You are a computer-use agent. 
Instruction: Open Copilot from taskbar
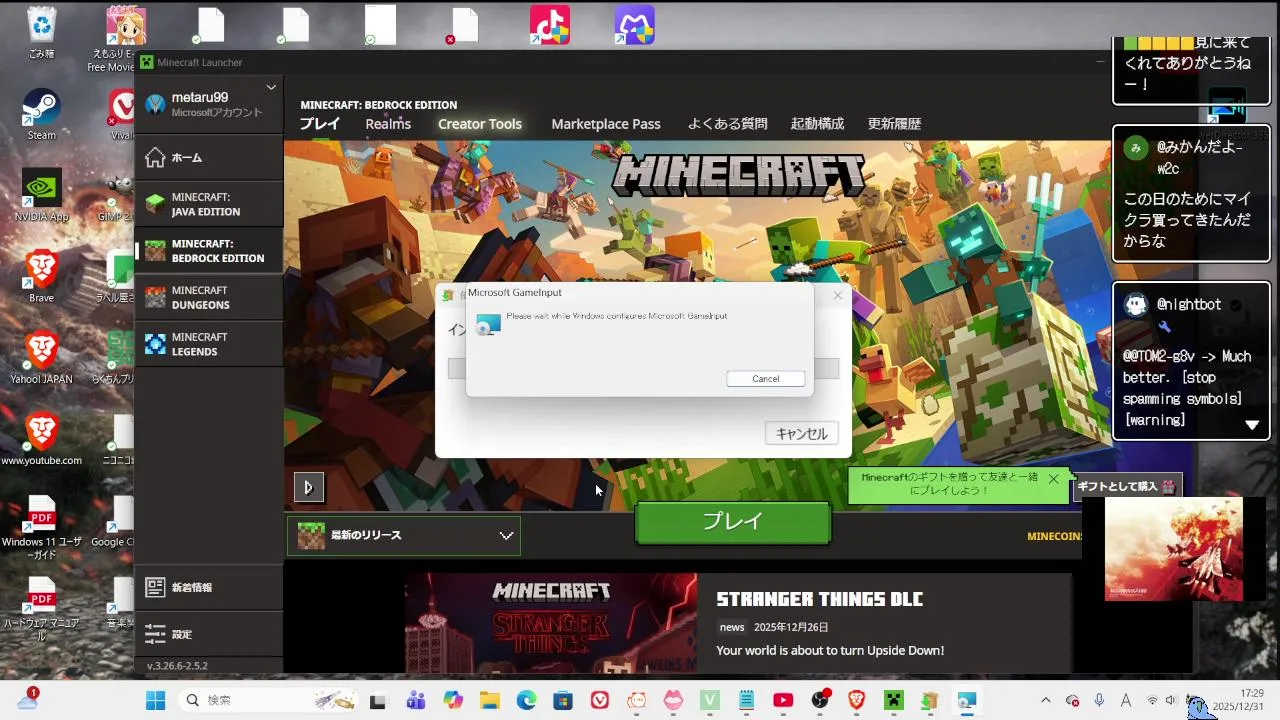[453, 701]
